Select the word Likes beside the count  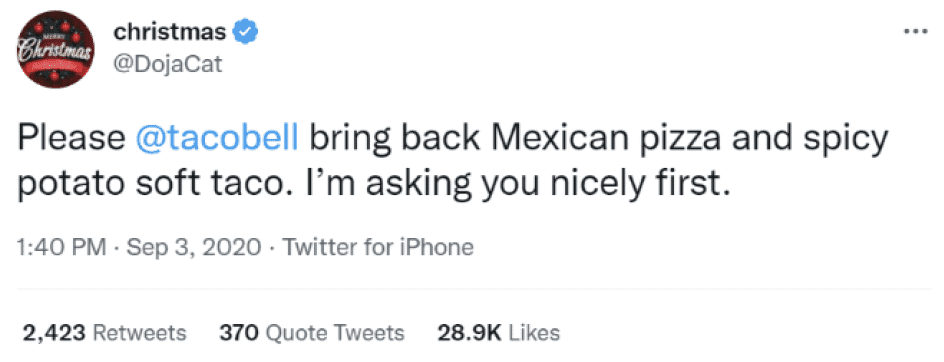tap(534, 332)
